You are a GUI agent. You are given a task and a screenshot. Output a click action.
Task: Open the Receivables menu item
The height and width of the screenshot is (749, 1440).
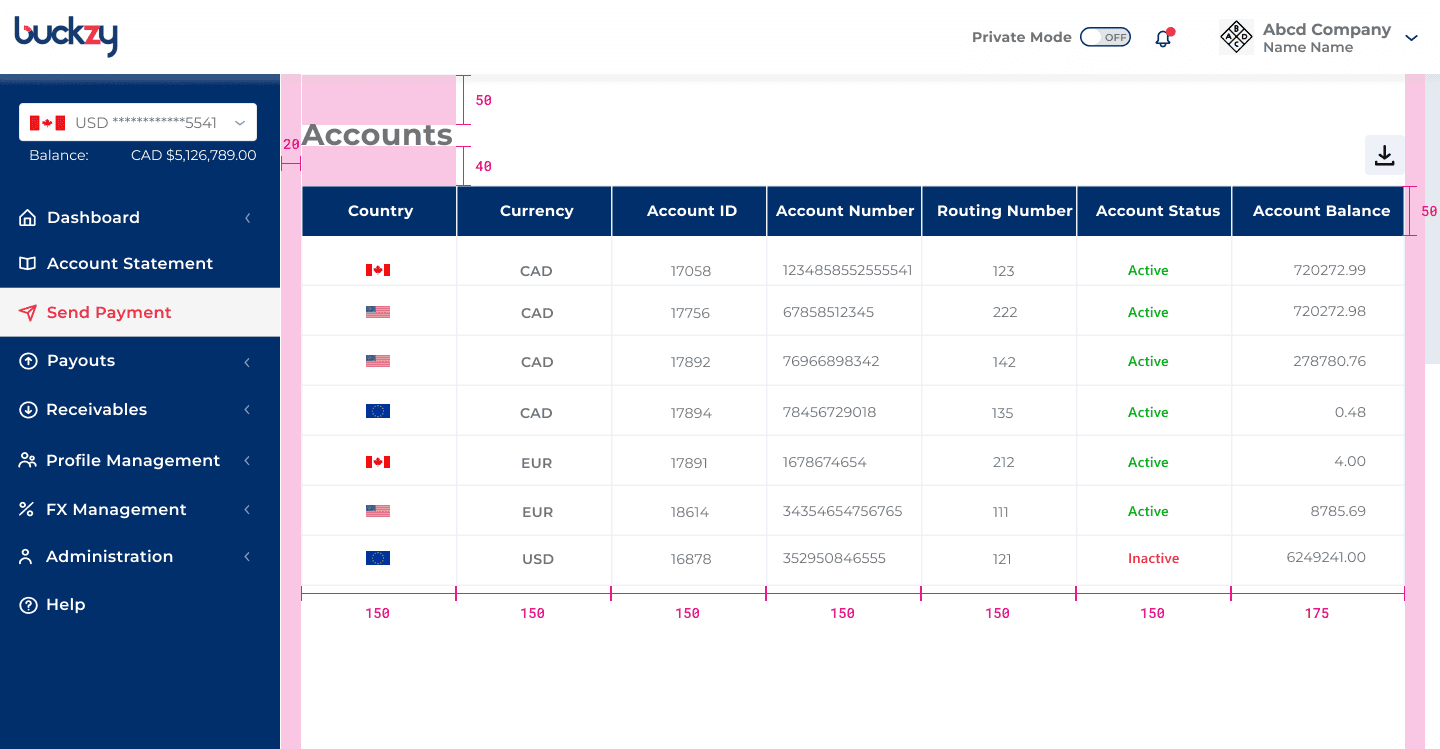(x=96, y=409)
